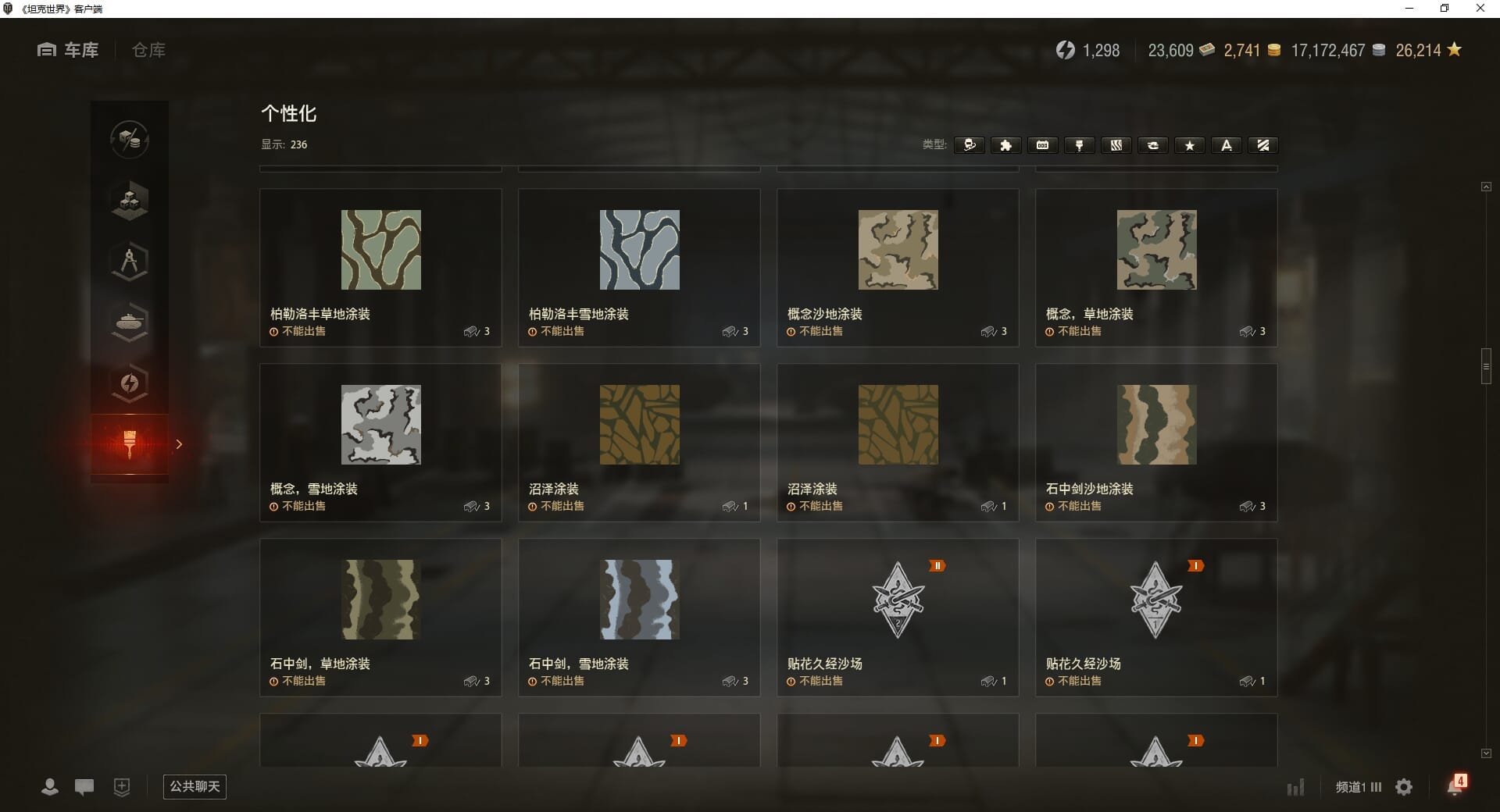Toggle the letter A inscription filter

(x=1227, y=145)
